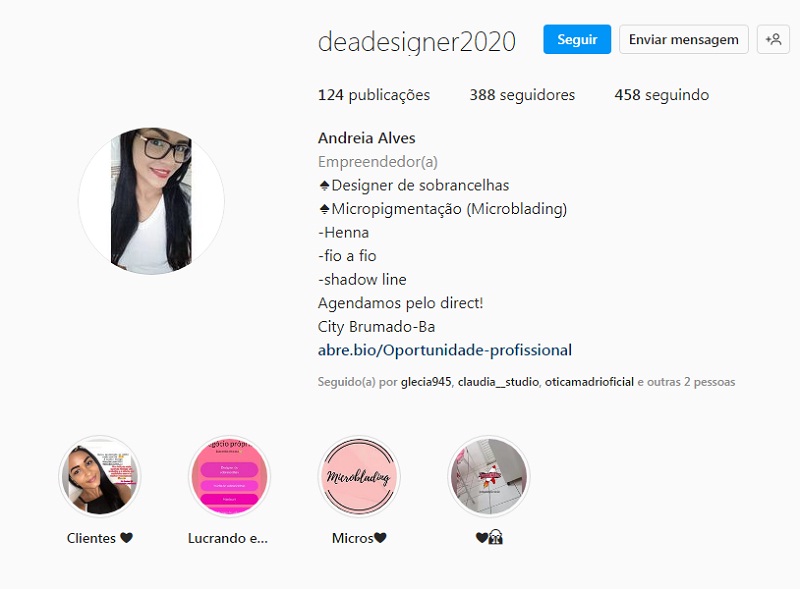
Task: Click the 124 publicações count
Action: coord(374,95)
